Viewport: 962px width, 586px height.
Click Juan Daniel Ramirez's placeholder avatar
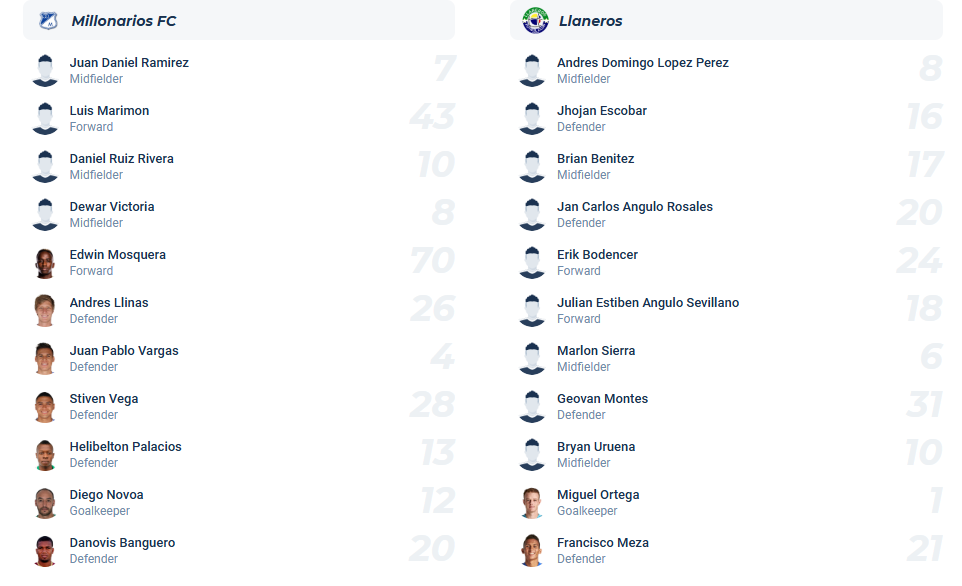(45, 71)
